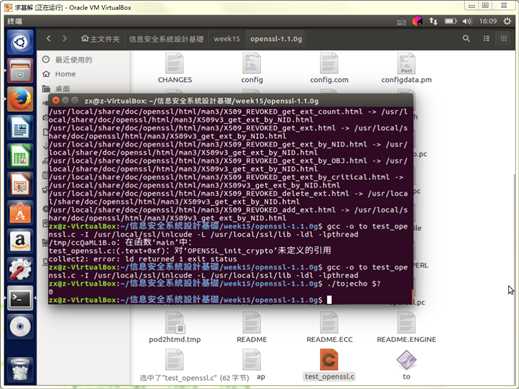Viewport: 519px width, 389px height.
Task: Navigate to 信息安全系统设计基础 breadcrumb
Action: [x=166, y=39]
